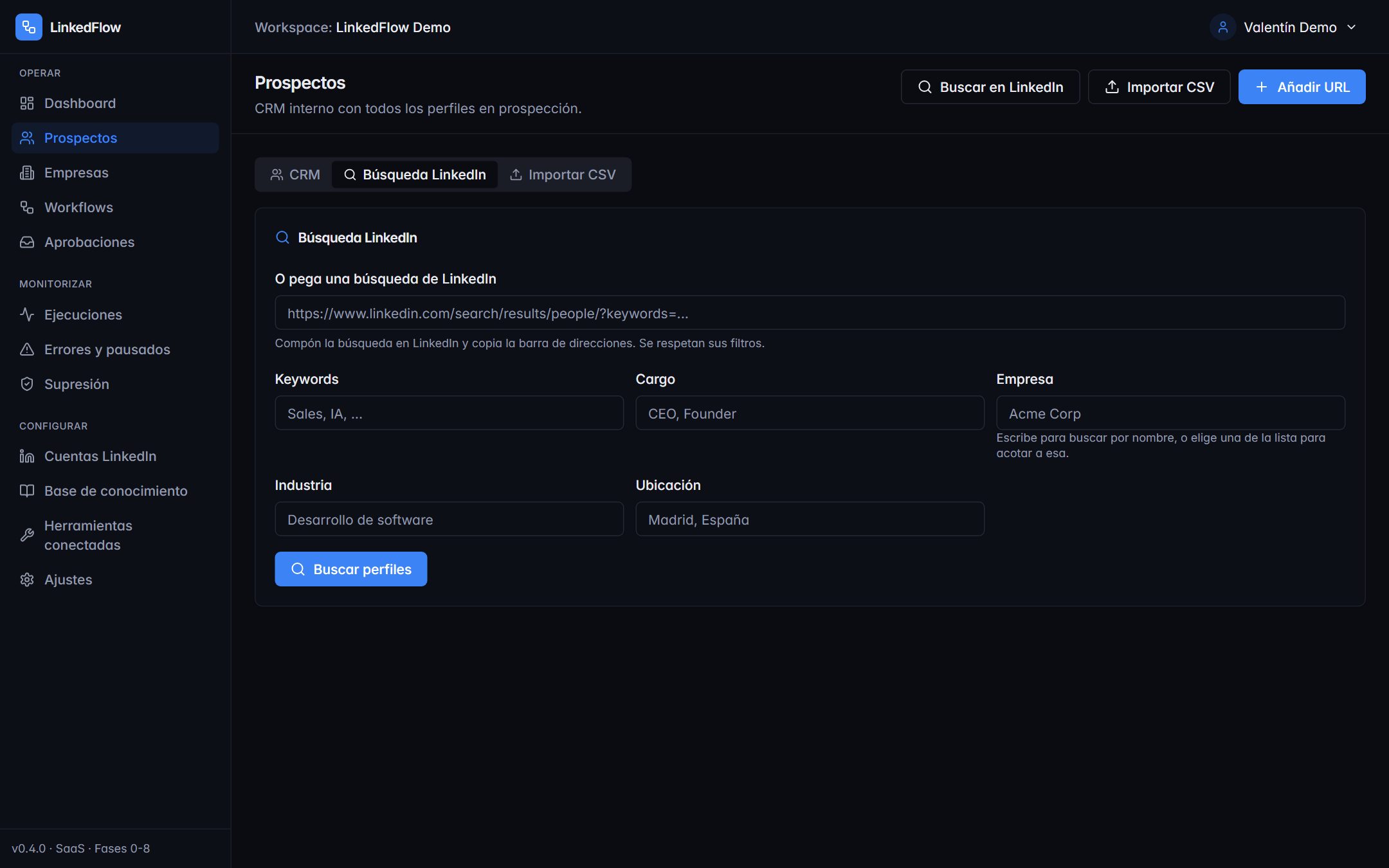
Task: Click the LinkedFlow logo icon
Action: pos(28,27)
